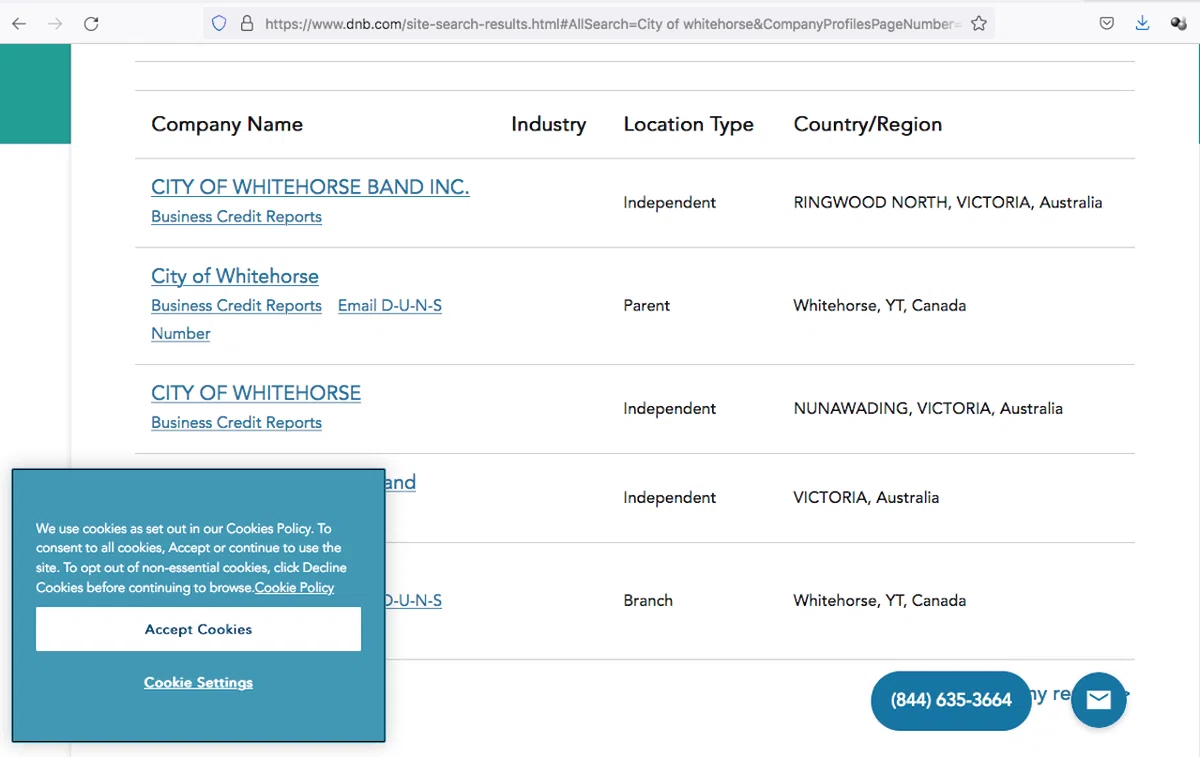The width and height of the screenshot is (1200, 757).
Task: Click the Industry column header
Action: (548, 124)
